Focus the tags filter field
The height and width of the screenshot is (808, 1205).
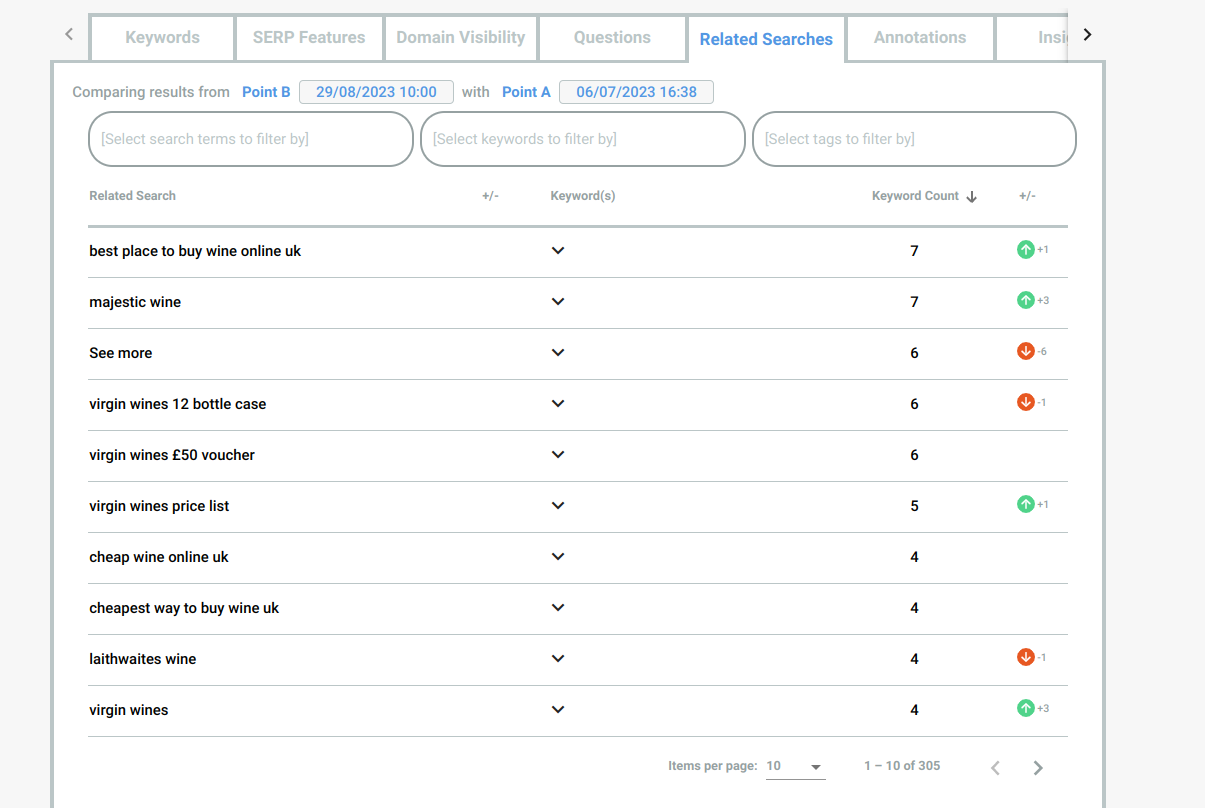[914, 139]
